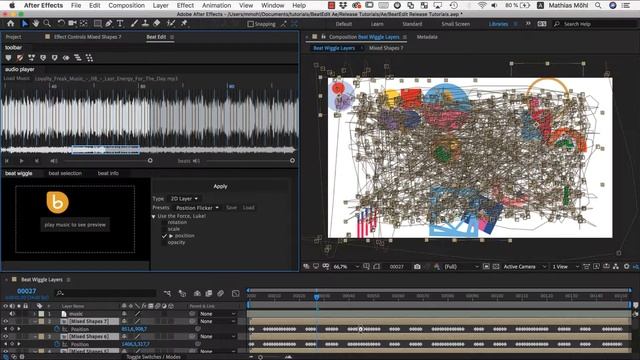Open the Presets Position Flicker dropdown
The image size is (640, 360).
[197, 207]
